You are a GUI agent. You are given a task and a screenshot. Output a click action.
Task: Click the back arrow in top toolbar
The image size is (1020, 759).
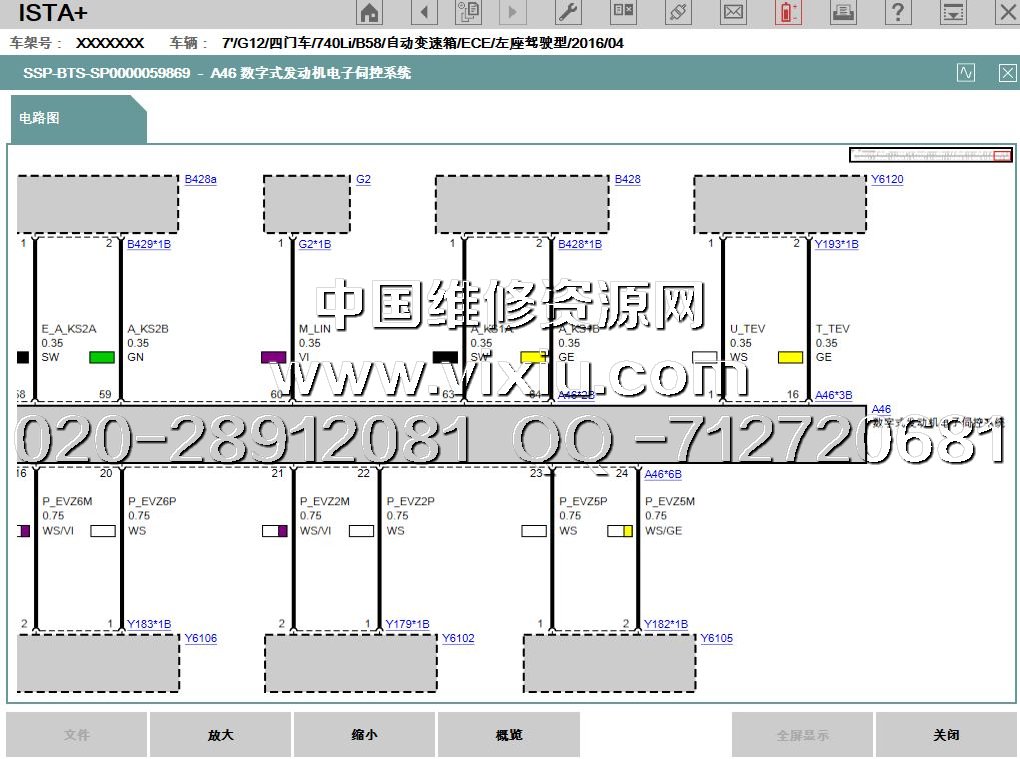click(425, 13)
